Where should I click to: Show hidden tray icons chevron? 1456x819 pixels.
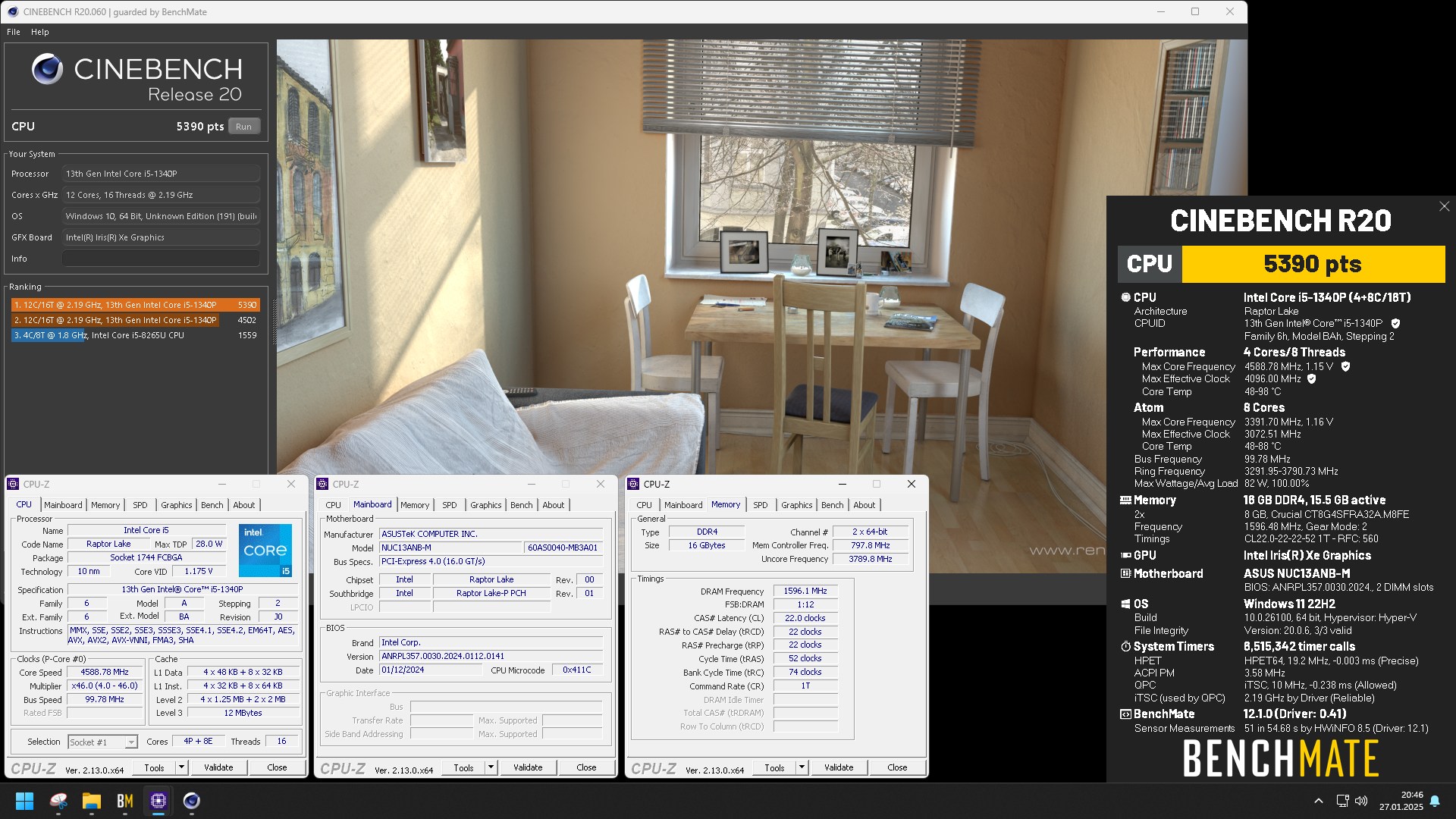click(1319, 801)
